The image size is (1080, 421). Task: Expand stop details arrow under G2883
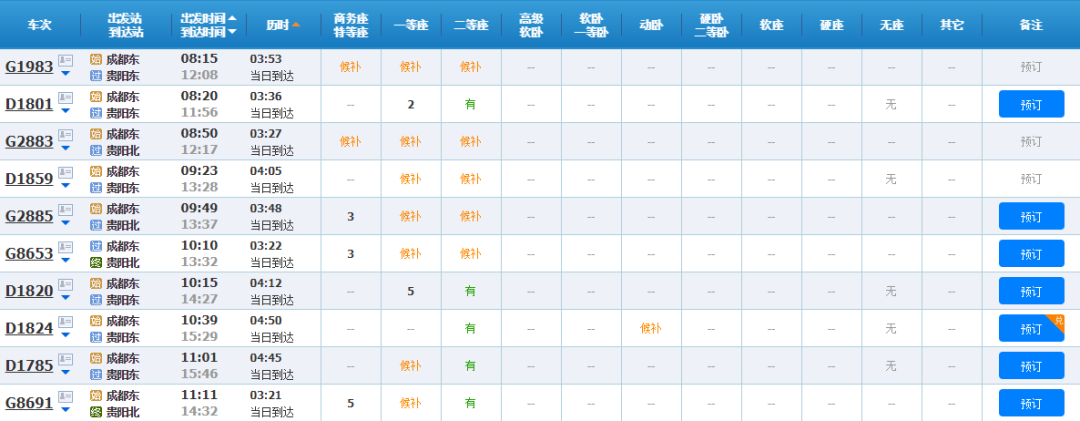click(x=65, y=147)
